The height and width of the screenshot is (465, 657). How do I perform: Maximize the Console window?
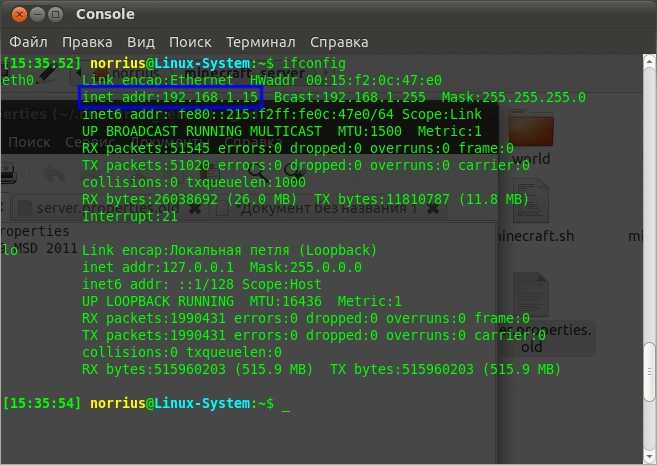tap(55, 15)
